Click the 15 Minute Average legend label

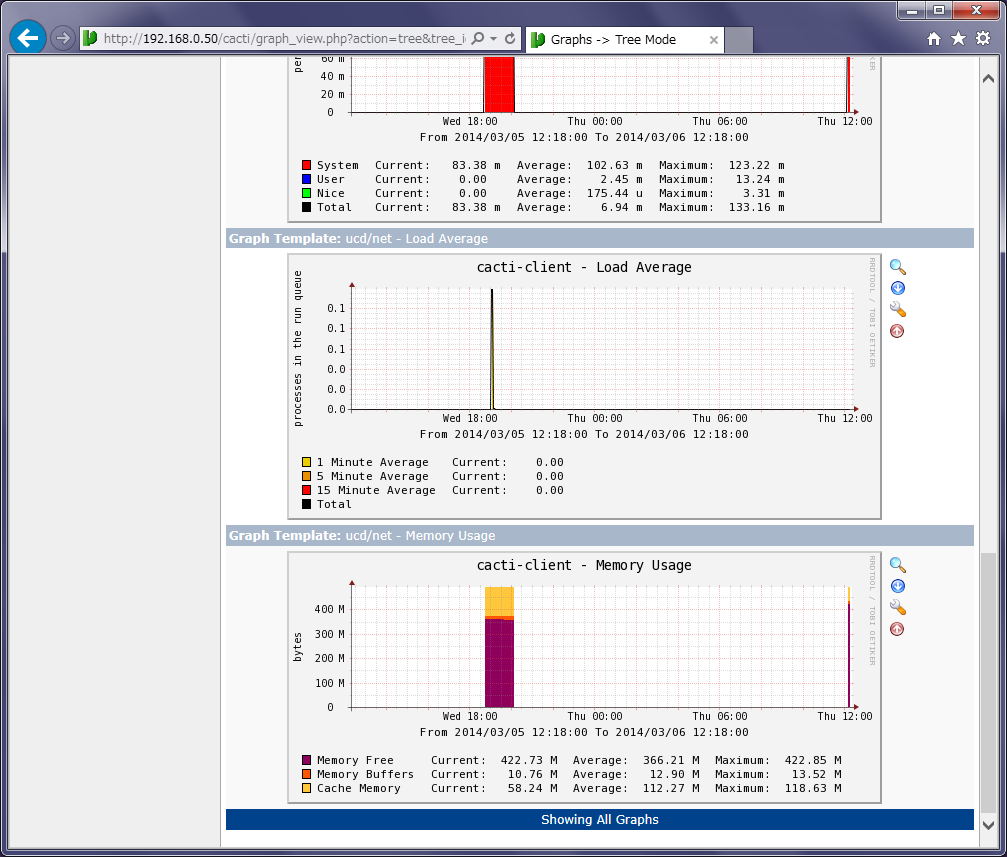(x=376, y=490)
